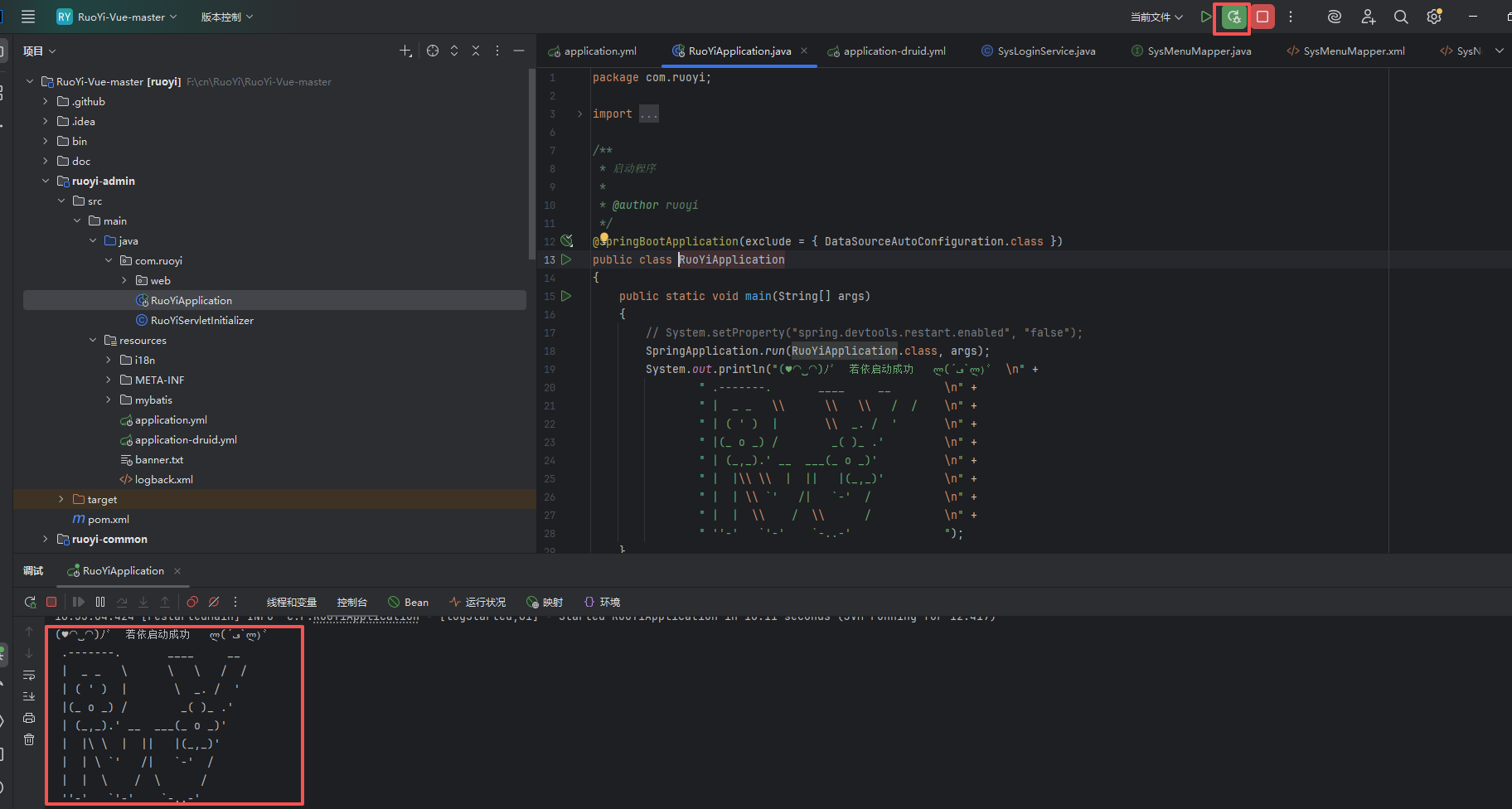1512x809 pixels.
Task: Open the 环境 environment tab
Action: 602,602
